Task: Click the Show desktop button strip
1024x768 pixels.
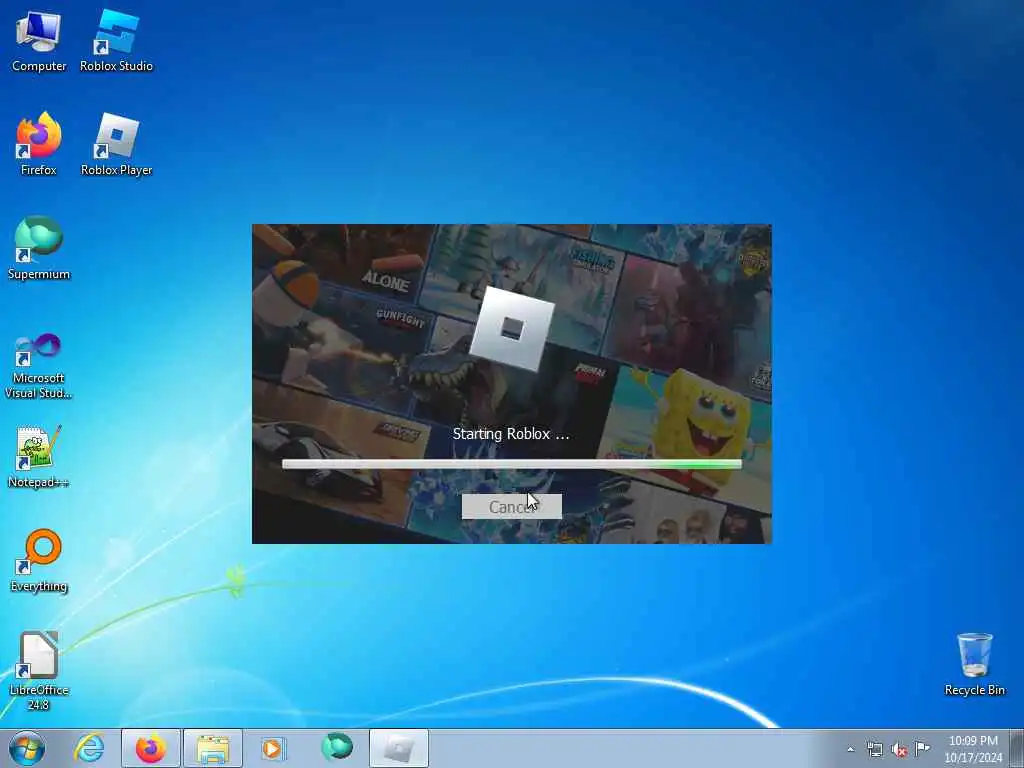Action: click(1017, 748)
